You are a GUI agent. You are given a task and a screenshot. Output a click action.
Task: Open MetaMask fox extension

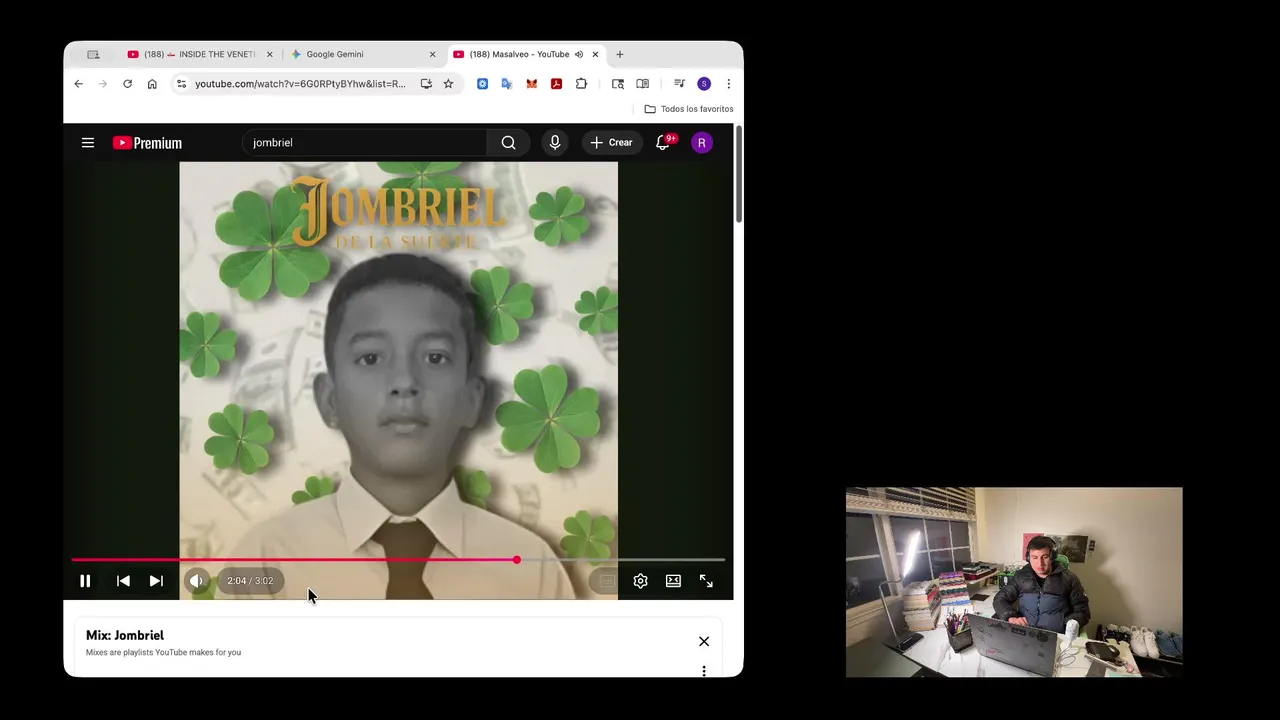click(531, 84)
